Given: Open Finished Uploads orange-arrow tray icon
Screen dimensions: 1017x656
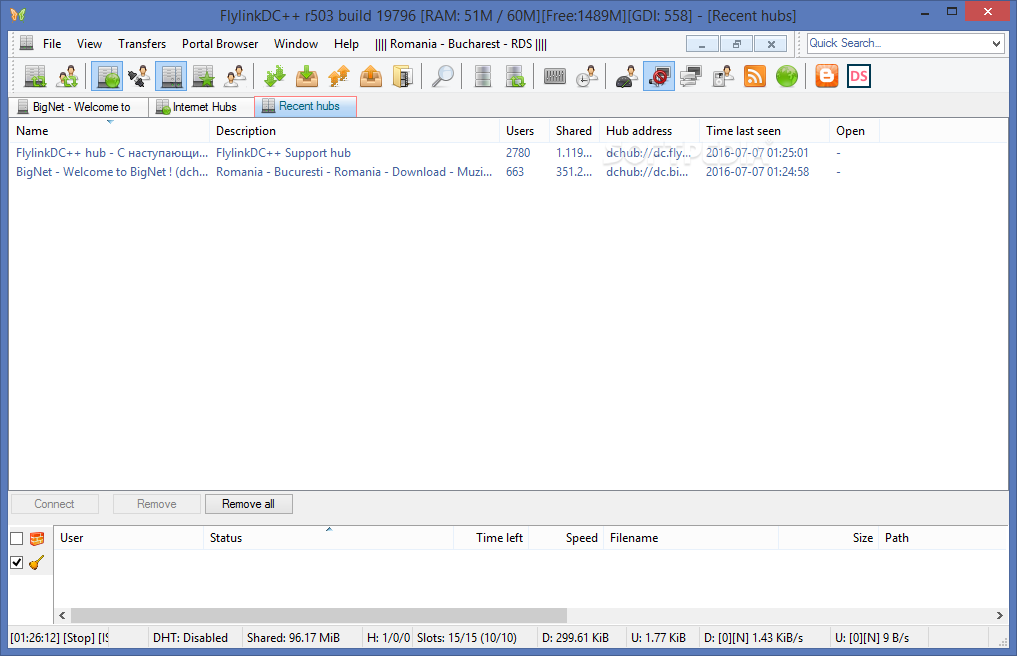Looking at the screenshot, I should click(371, 77).
